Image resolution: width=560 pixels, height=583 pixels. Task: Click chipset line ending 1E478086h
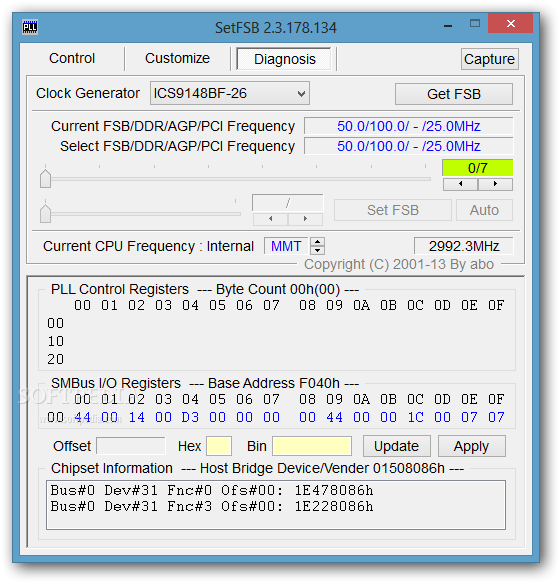pos(212,490)
